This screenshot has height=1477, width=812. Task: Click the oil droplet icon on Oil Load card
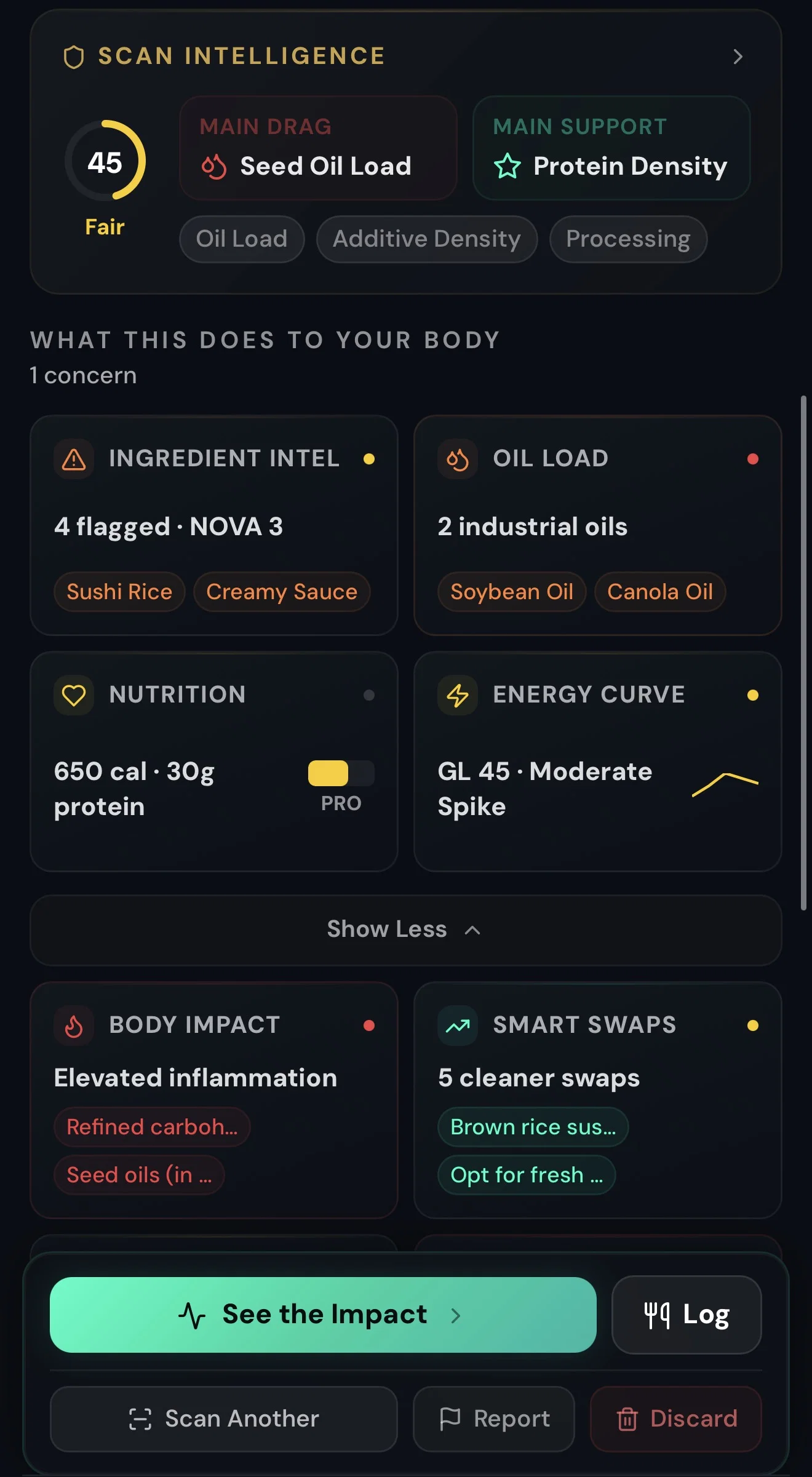click(458, 459)
